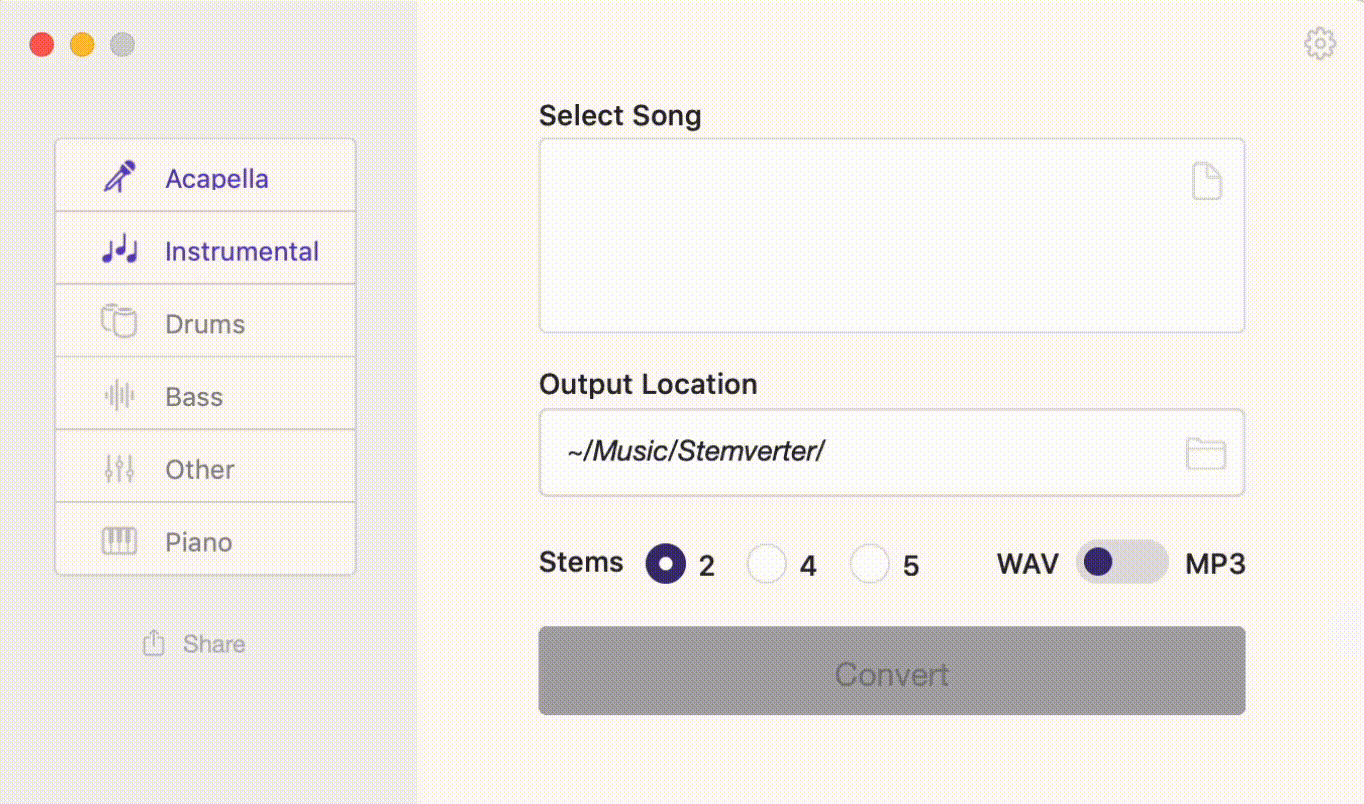Image resolution: width=1364 pixels, height=804 pixels.
Task: Click the Piano keyboard icon
Action: pyautogui.click(x=120, y=541)
